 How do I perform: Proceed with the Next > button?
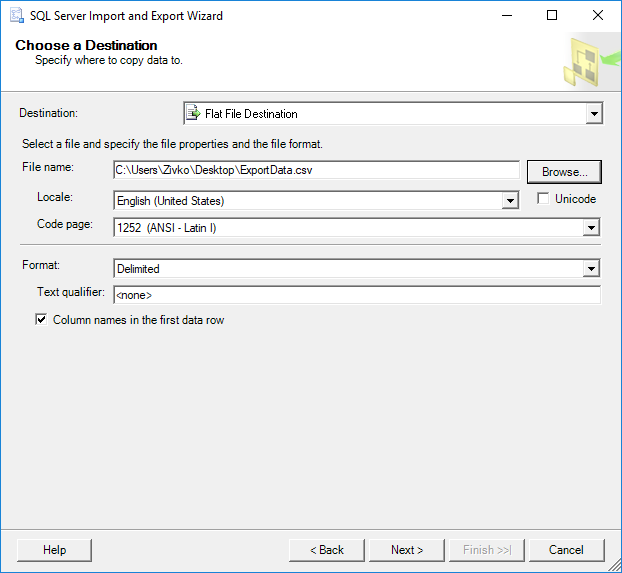(407, 550)
